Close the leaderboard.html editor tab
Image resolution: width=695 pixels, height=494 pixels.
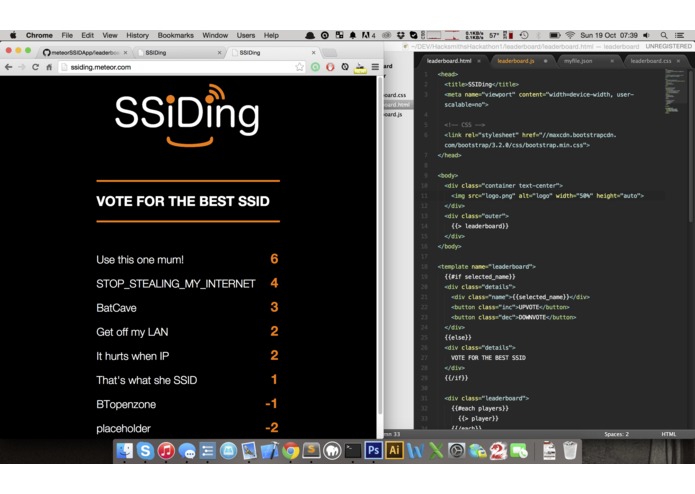click(x=479, y=61)
